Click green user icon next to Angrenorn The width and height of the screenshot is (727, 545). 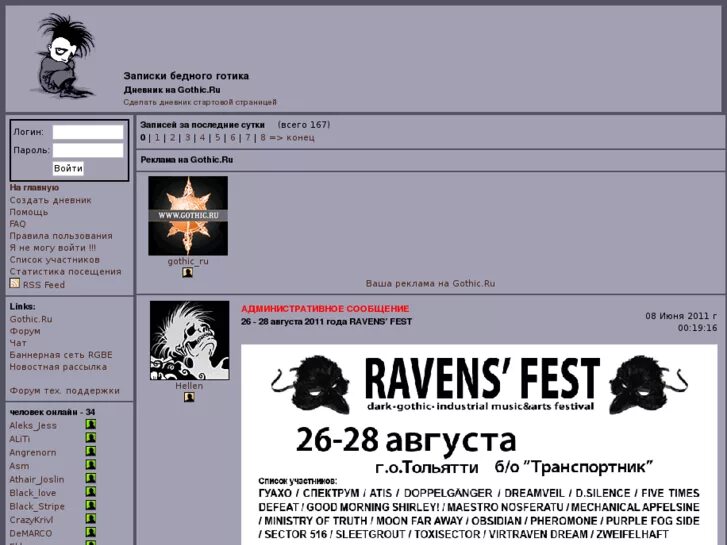pos(91,451)
